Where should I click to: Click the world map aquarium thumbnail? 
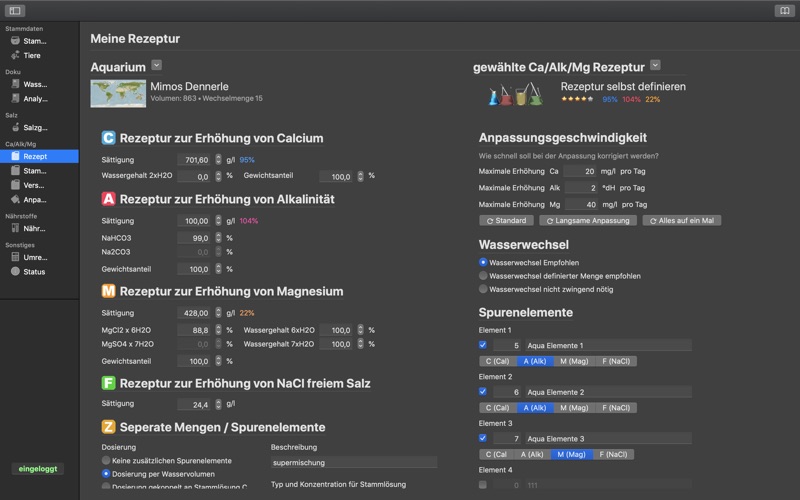(118, 93)
